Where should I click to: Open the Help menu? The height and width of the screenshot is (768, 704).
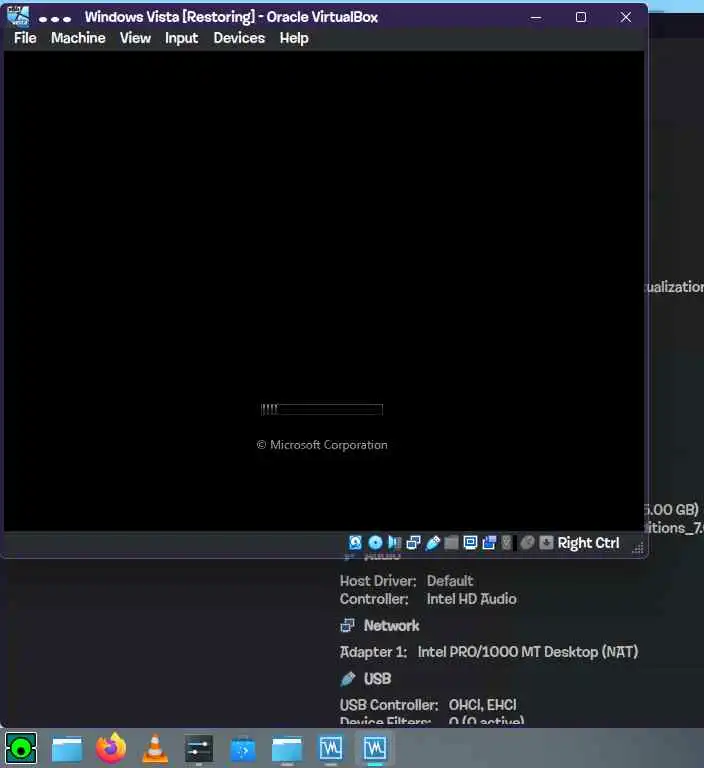294,38
